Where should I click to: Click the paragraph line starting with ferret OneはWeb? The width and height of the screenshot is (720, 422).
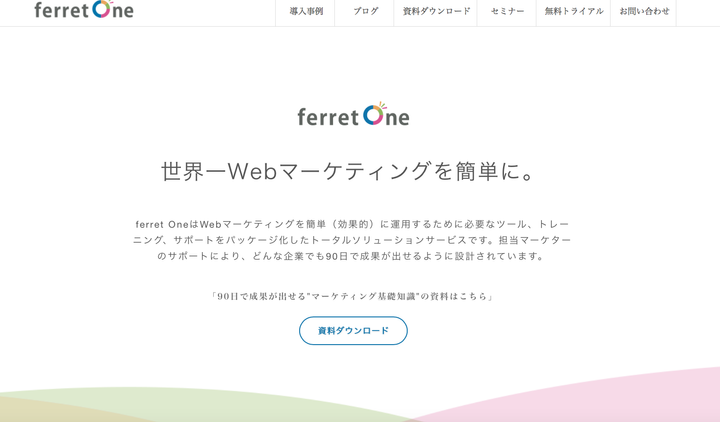(352, 224)
